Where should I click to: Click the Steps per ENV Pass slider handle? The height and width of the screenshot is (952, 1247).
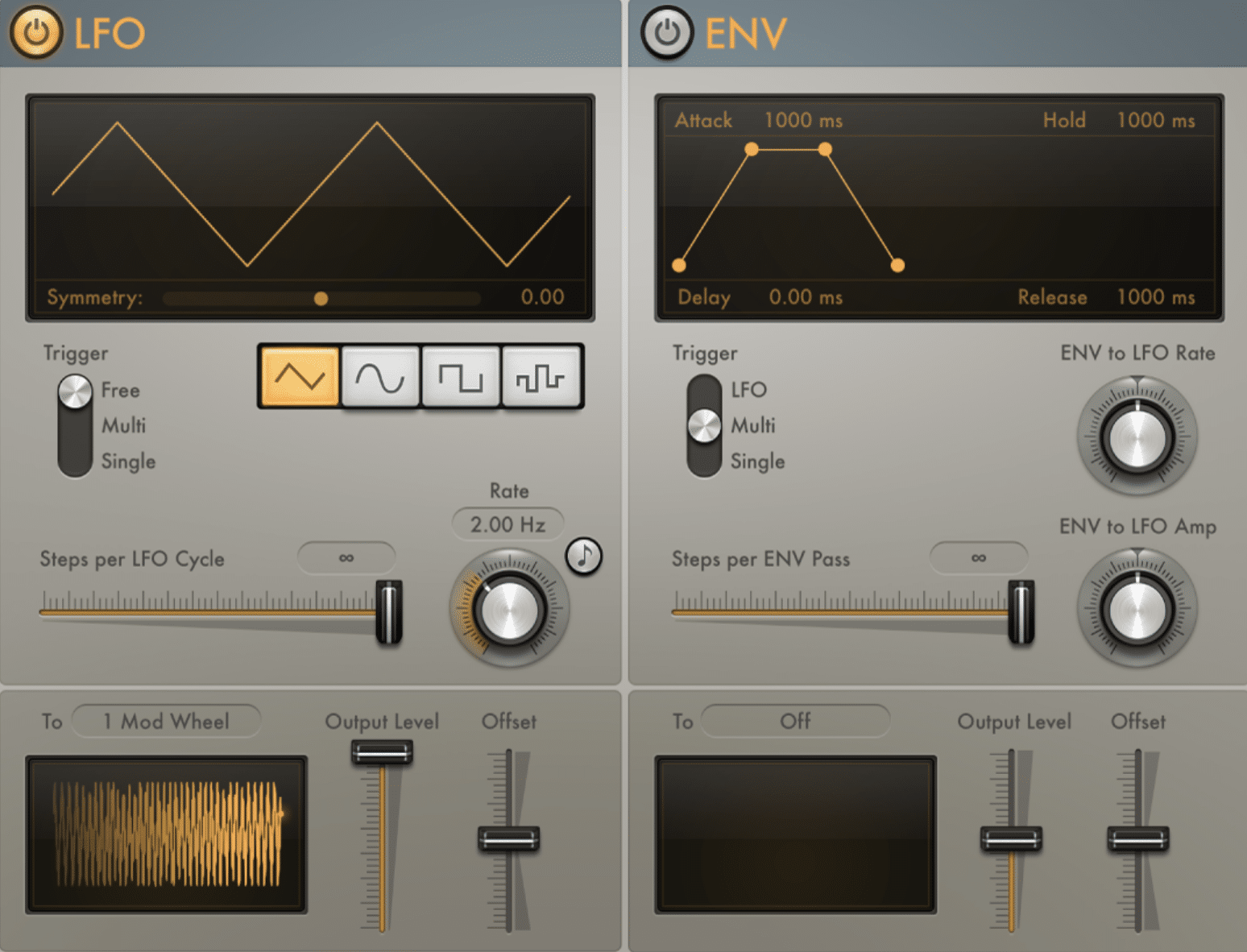point(1021,612)
